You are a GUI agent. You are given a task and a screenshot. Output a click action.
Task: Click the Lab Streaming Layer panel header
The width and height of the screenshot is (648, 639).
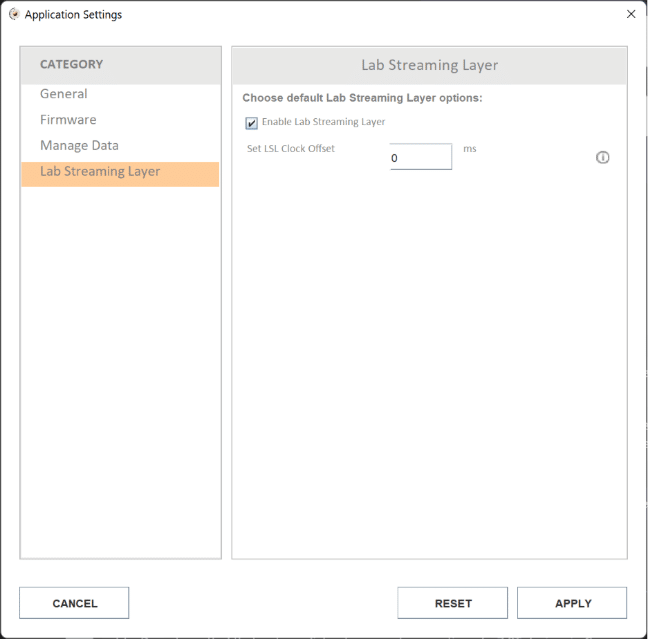429,65
